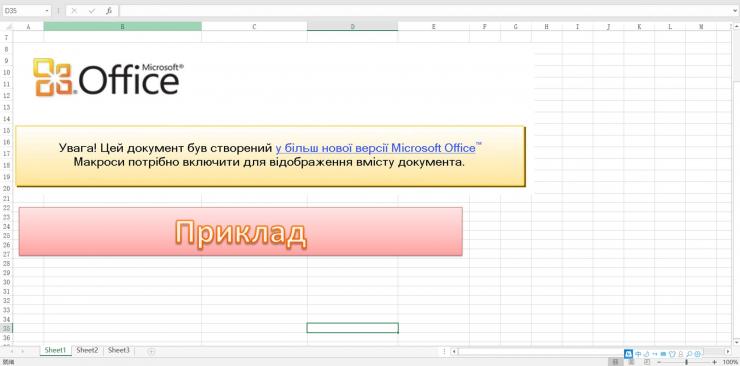Open the newer Microsoft Office version link

[x=376, y=148]
